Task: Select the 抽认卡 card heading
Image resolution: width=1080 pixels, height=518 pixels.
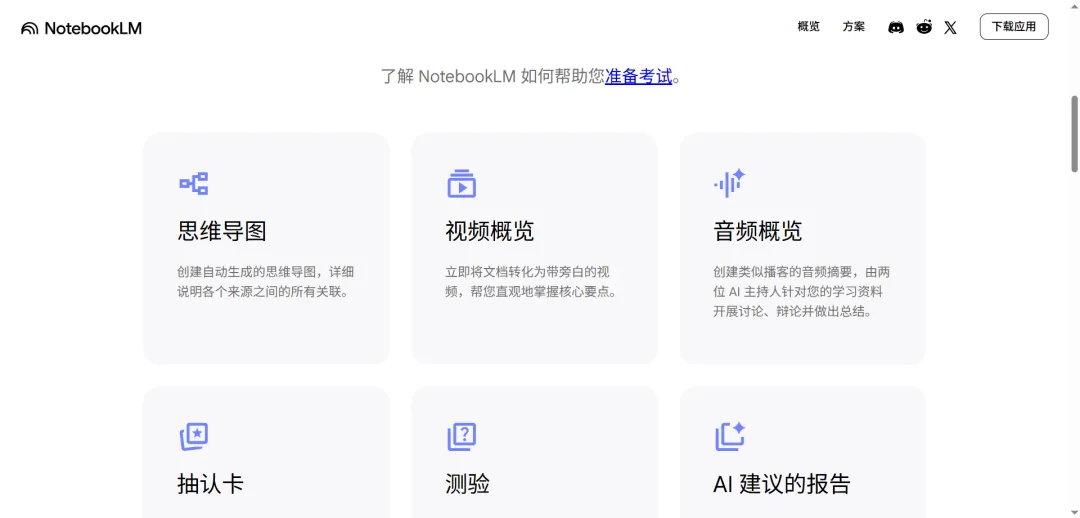Action: 211,484
